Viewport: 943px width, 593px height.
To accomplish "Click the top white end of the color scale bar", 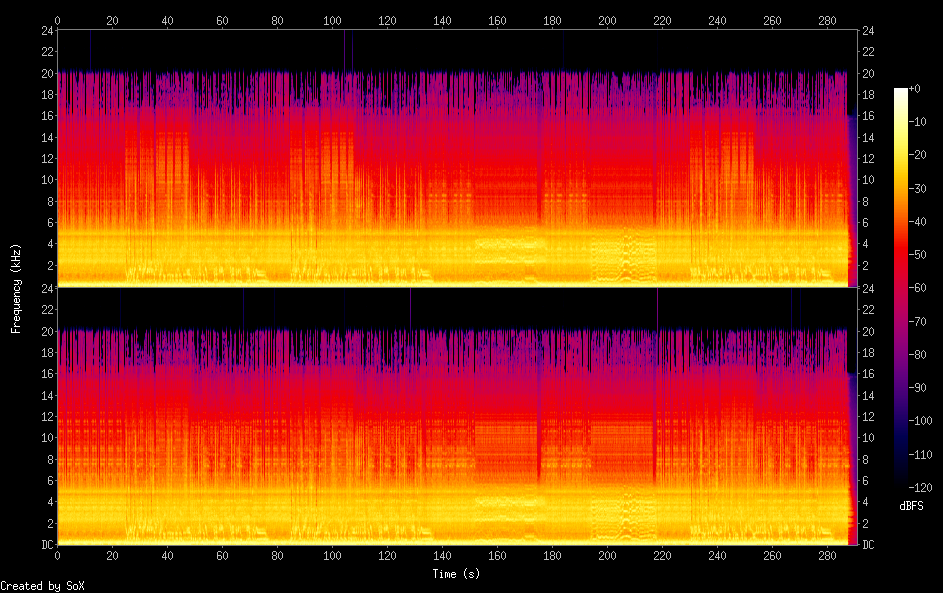I will 901,92.
